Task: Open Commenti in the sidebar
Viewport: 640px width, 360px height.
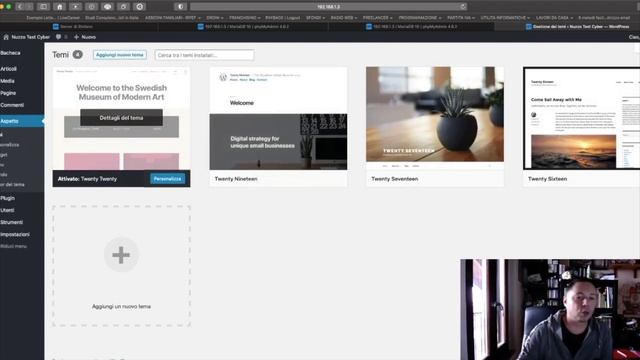Action: tap(12, 105)
